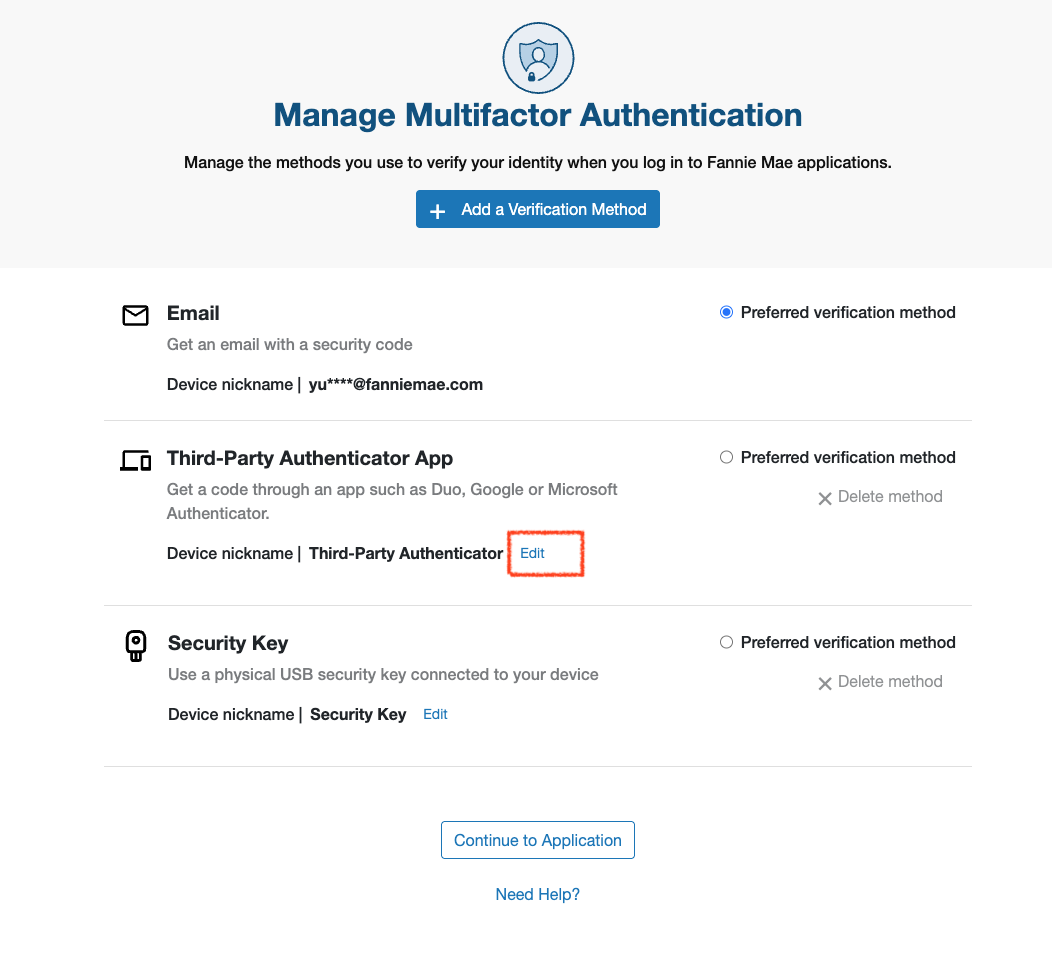
Task: Edit the Security Key device nickname
Action: tap(435, 714)
